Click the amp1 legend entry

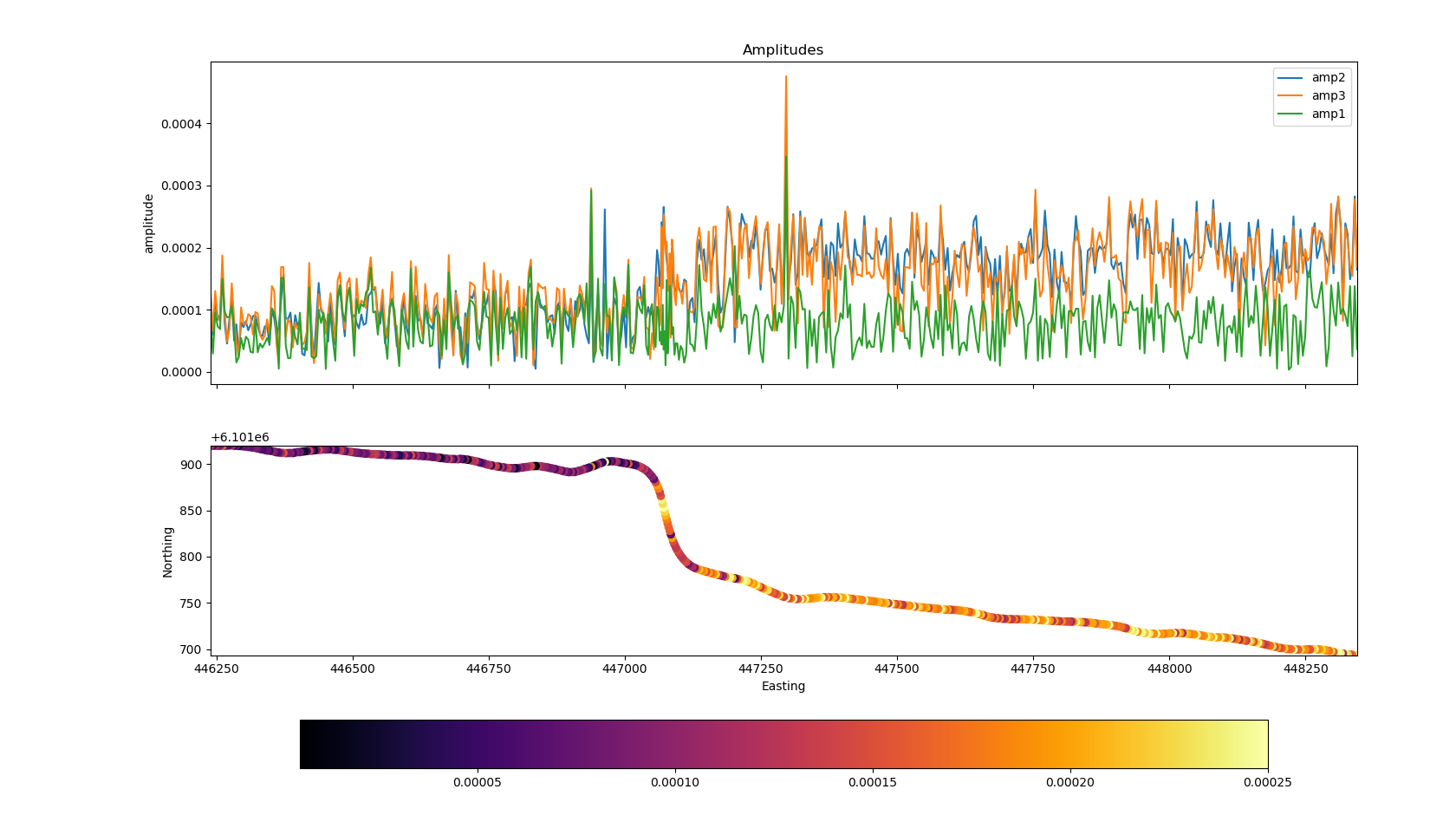(1312, 114)
